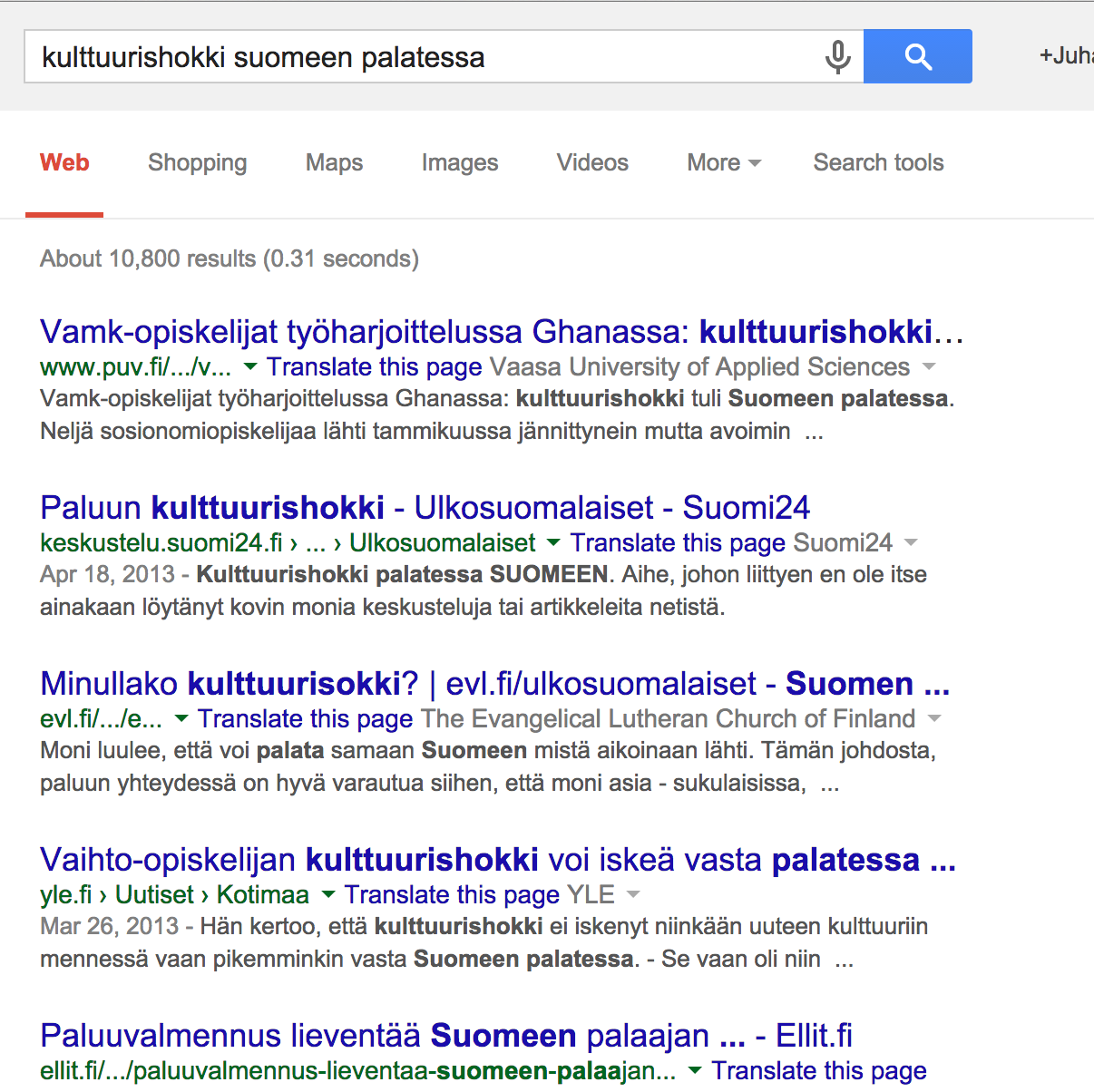Expand gray arrow after Vaasa University of Applied Sciences
Image resolution: width=1094 pixels, height=1092 pixels.
click(x=929, y=366)
